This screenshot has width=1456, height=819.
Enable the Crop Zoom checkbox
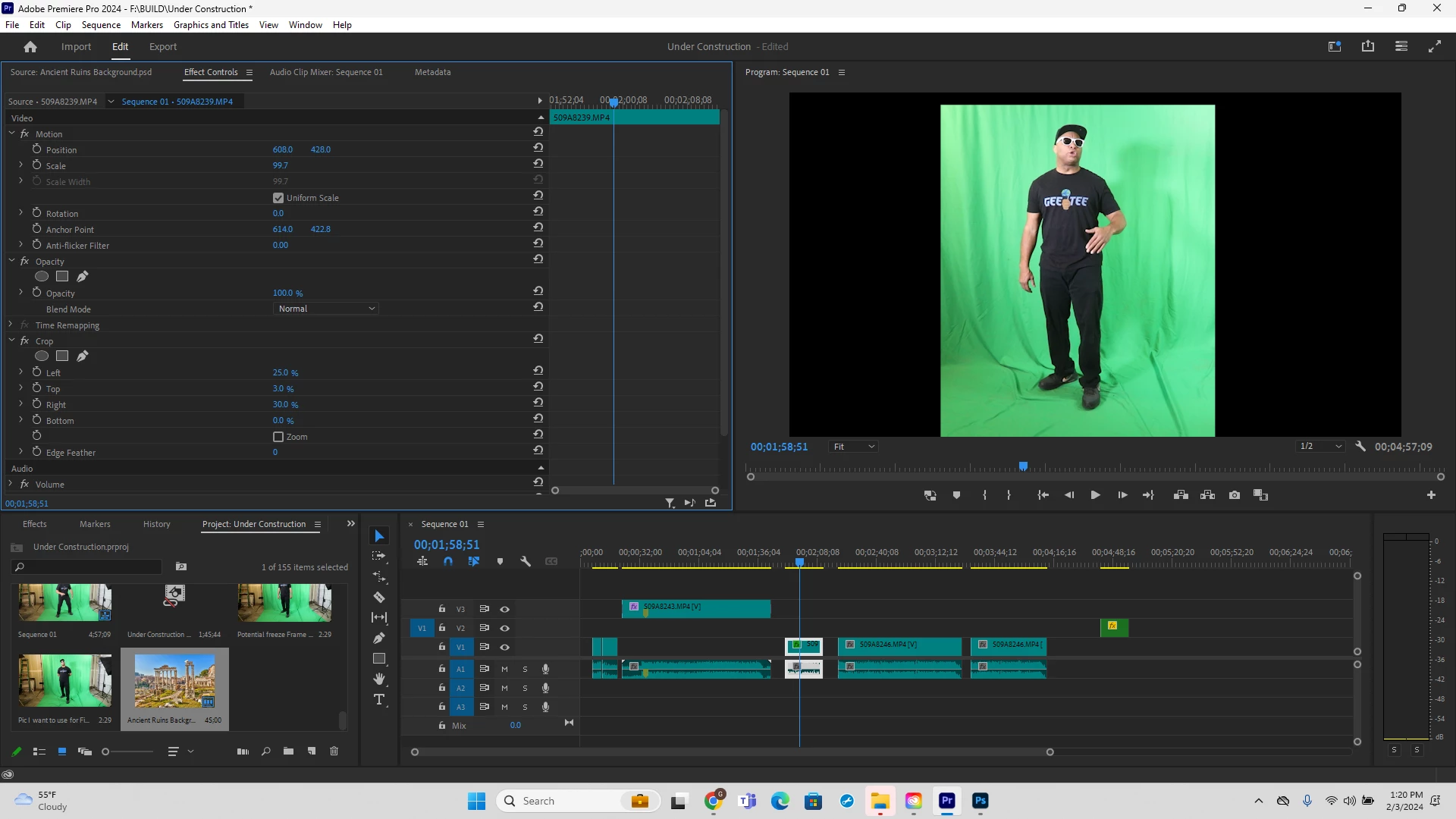[278, 437]
